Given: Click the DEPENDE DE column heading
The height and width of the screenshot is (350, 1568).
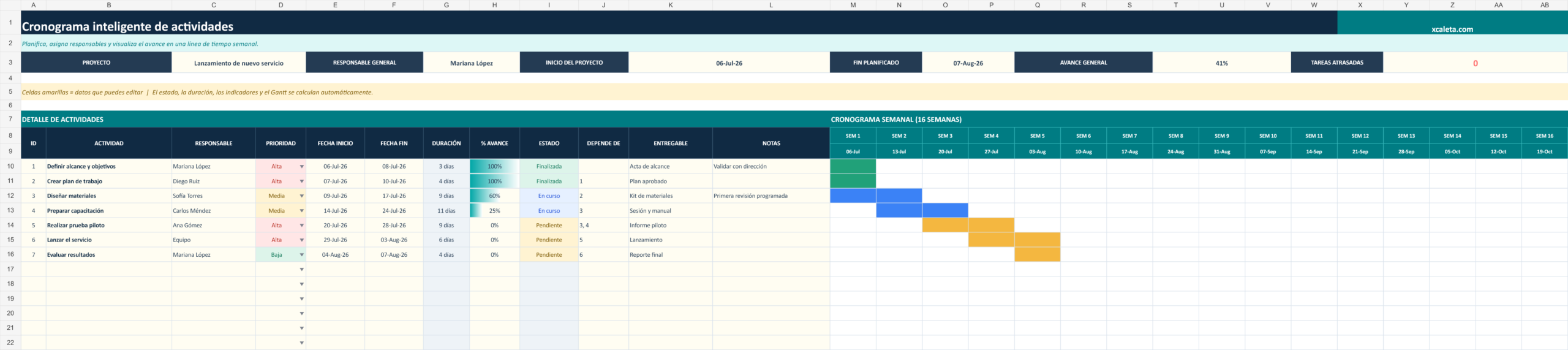Looking at the screenshot, I should click(x=603, y=143).
